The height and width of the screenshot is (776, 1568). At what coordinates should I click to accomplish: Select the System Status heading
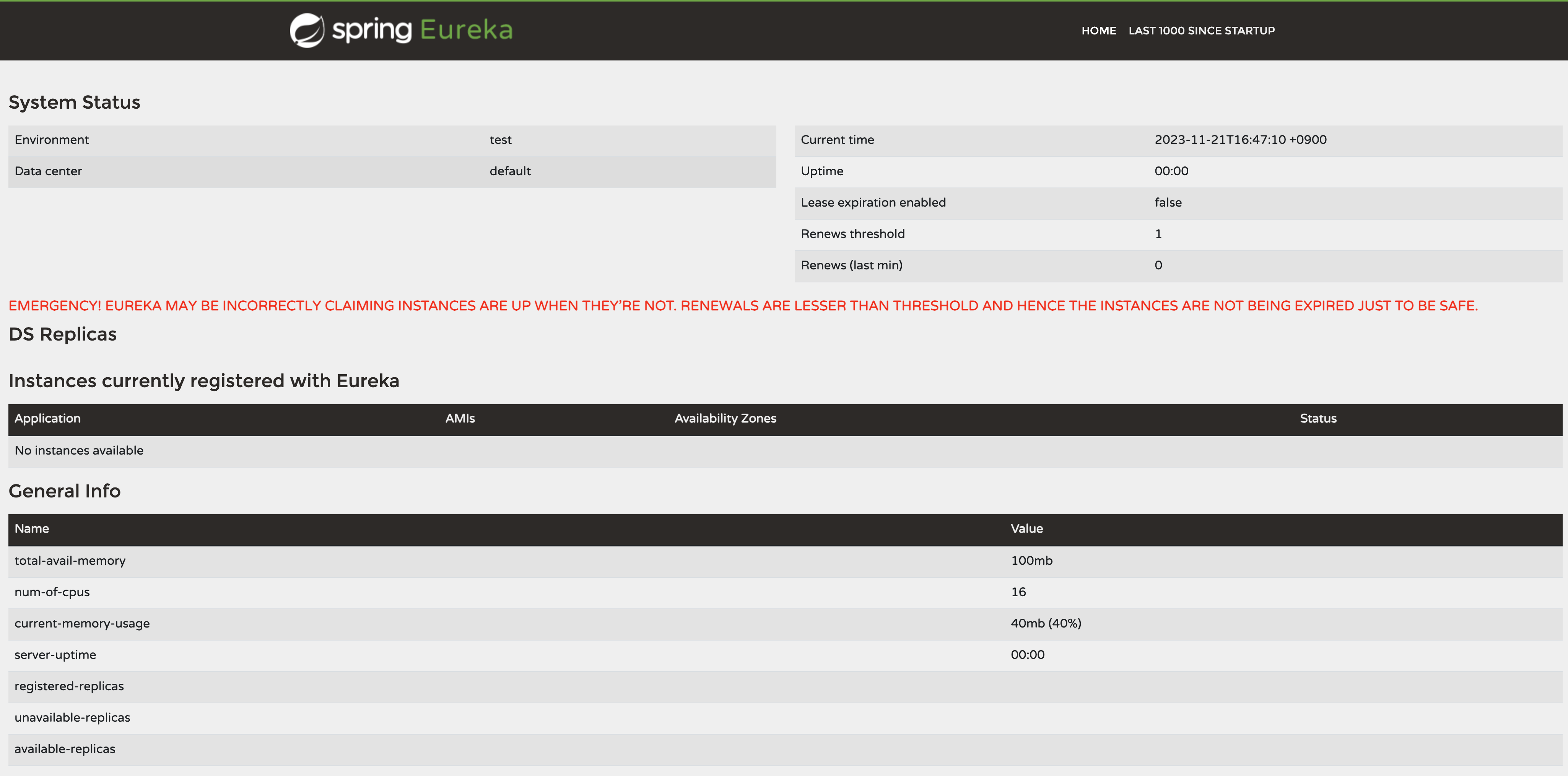74,102
